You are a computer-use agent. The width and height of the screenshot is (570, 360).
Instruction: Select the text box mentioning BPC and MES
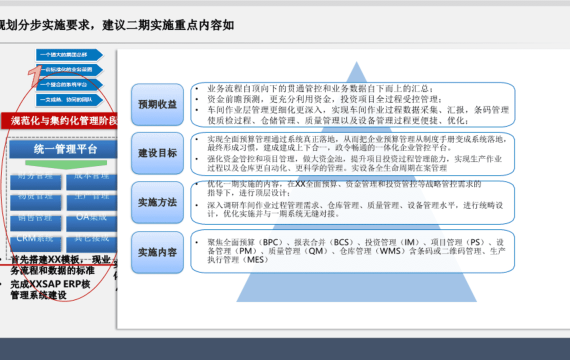point(353,251)
